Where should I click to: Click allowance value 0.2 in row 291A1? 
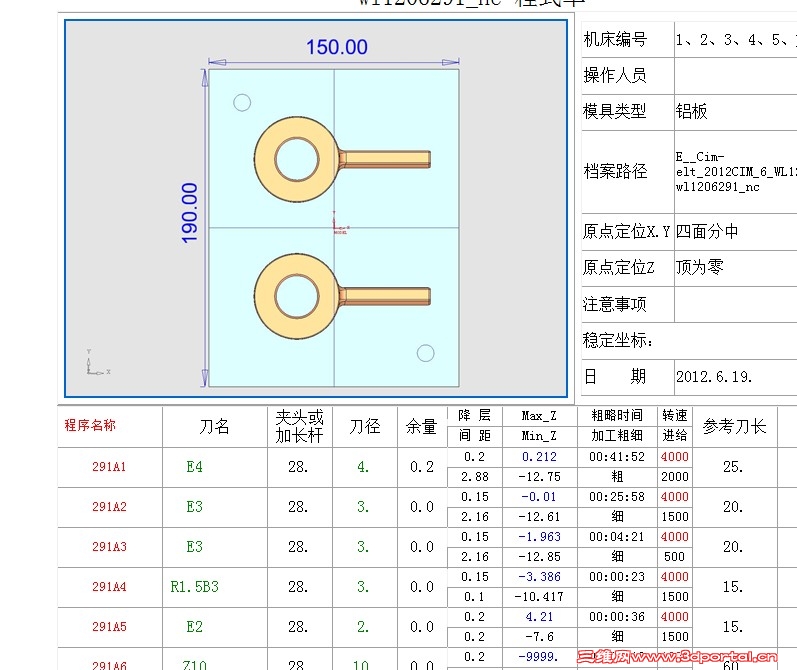(422, 467)
